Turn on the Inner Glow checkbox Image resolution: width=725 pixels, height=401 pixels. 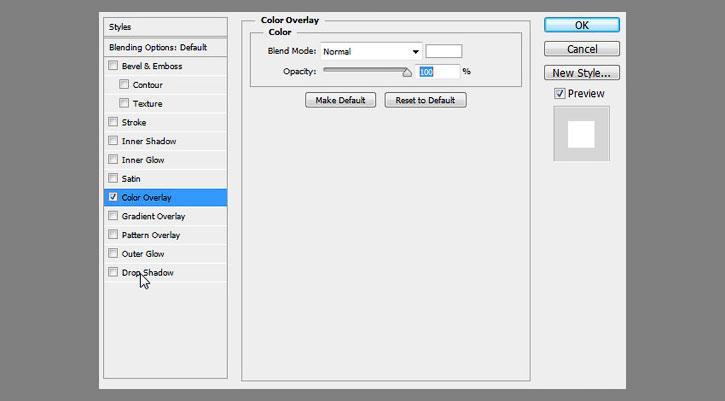click(113, 159)
